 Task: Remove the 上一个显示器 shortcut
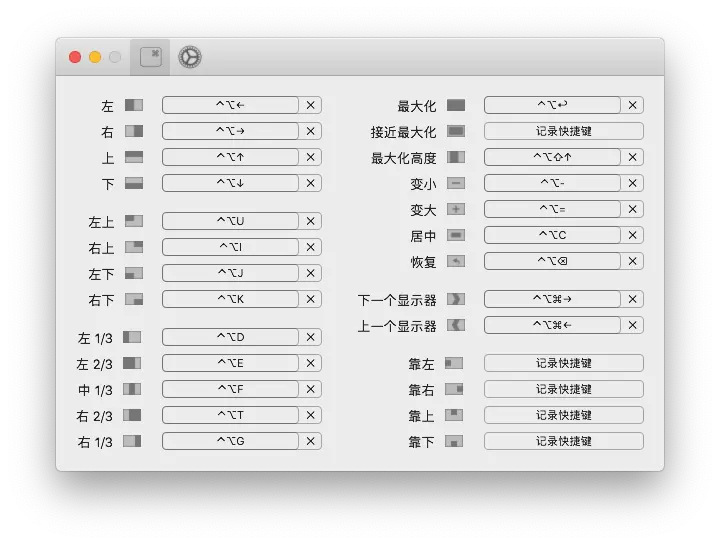[633, 325]
